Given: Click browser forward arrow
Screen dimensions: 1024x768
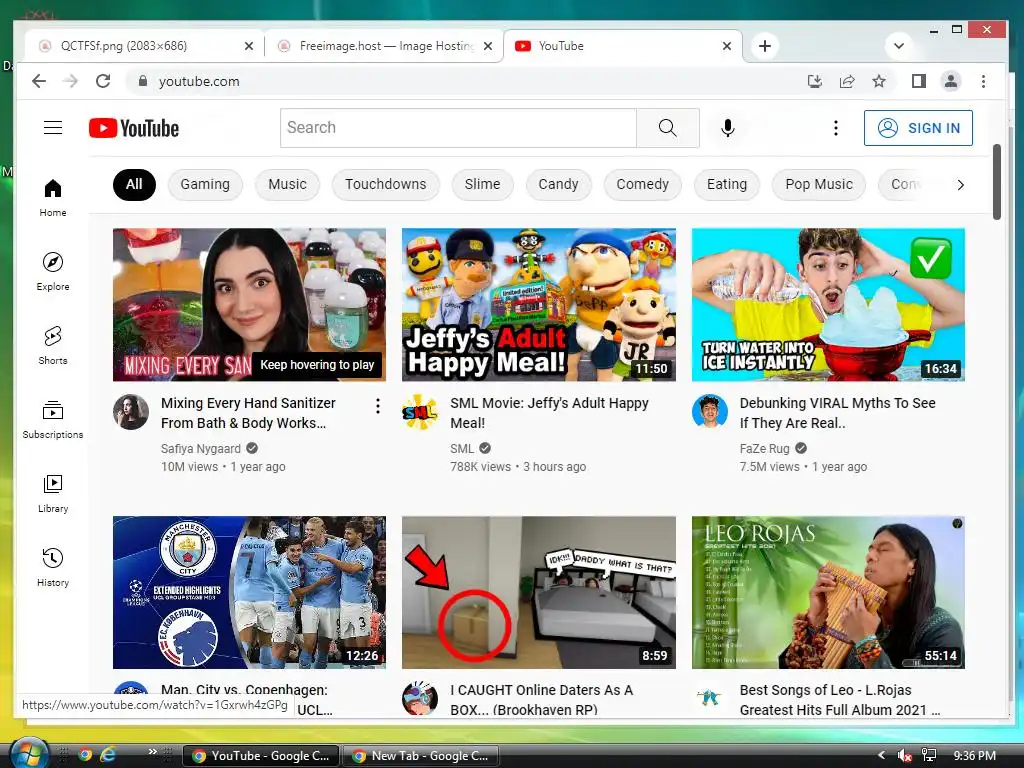Looking at the screenshot, I should coord(71,81).
